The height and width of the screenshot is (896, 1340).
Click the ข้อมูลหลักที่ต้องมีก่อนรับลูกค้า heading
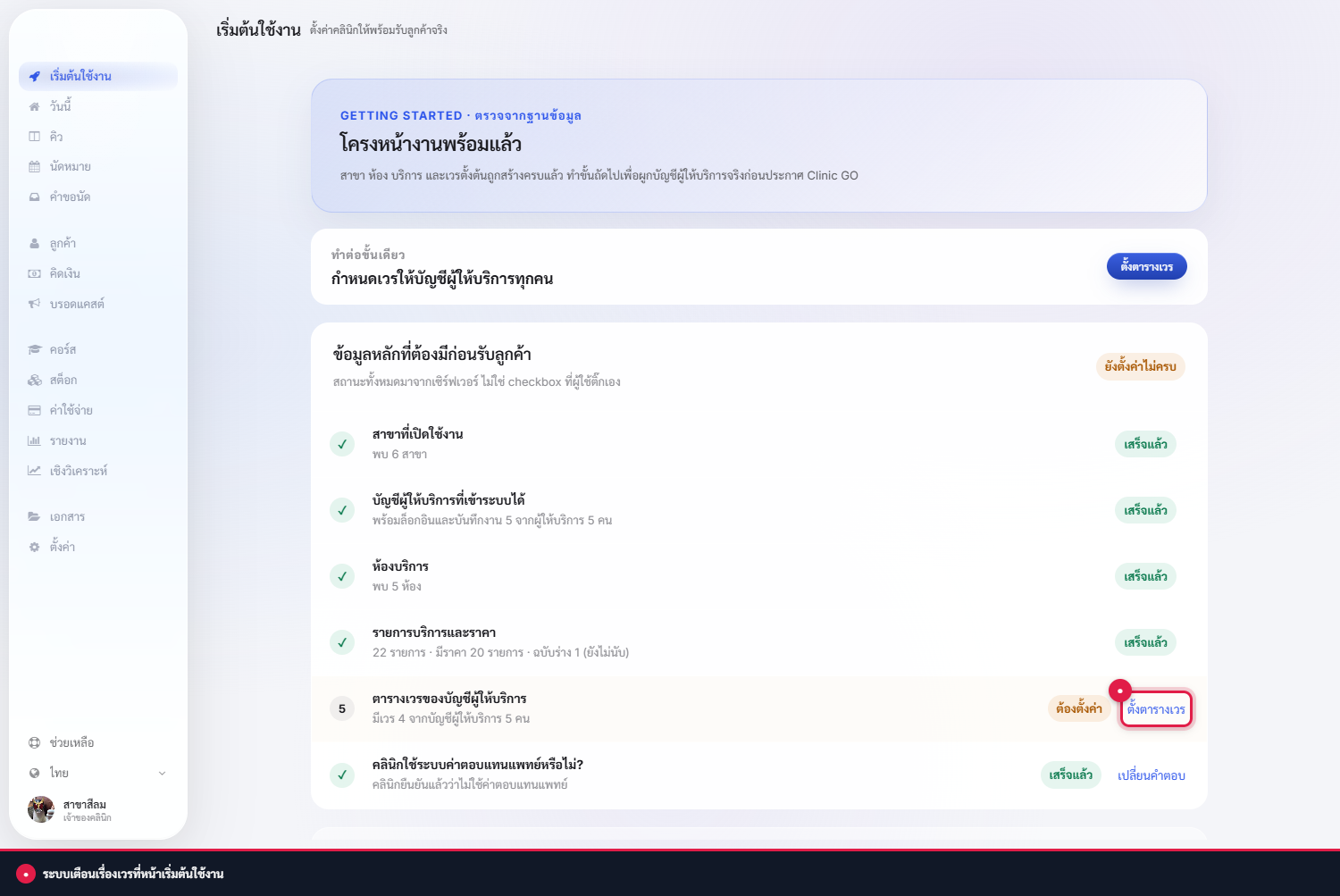[x=432, y=355]
